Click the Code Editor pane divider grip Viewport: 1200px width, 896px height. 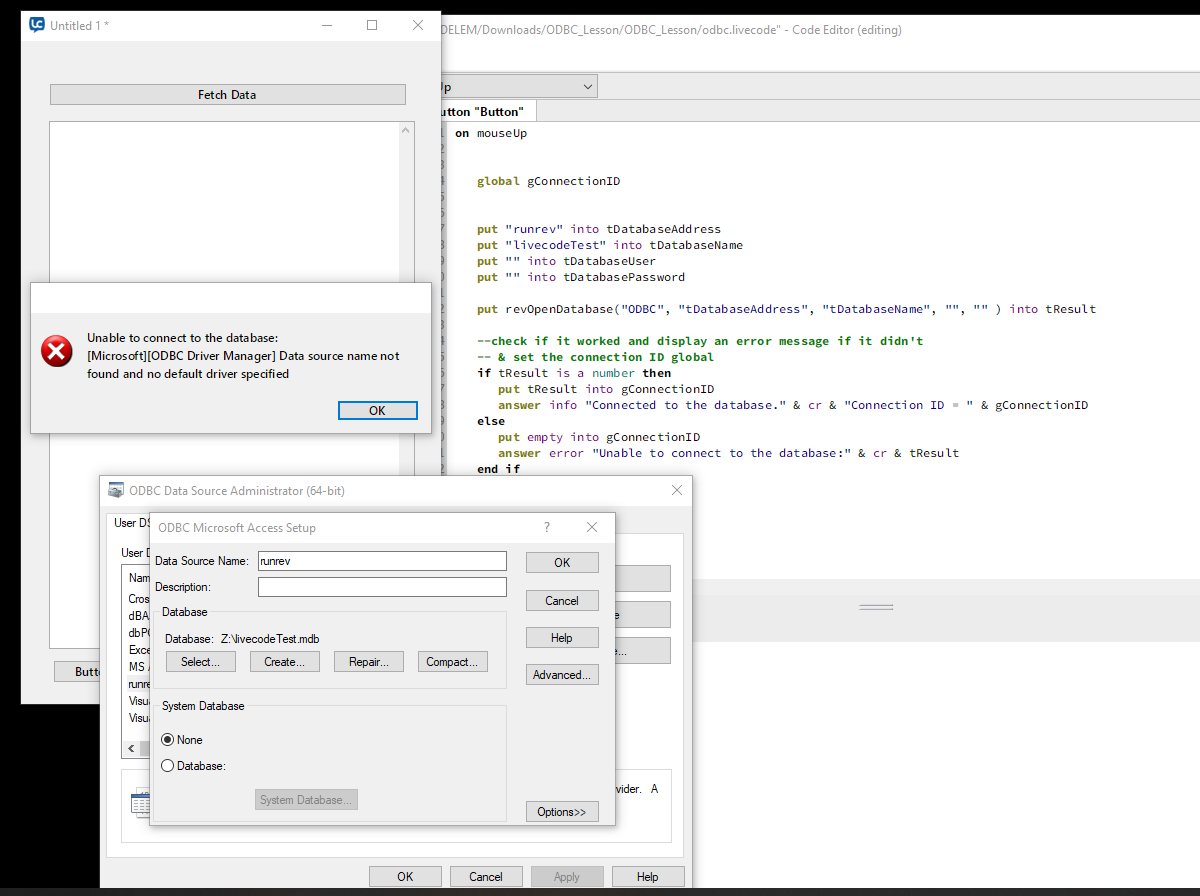[x=876, y=607]
